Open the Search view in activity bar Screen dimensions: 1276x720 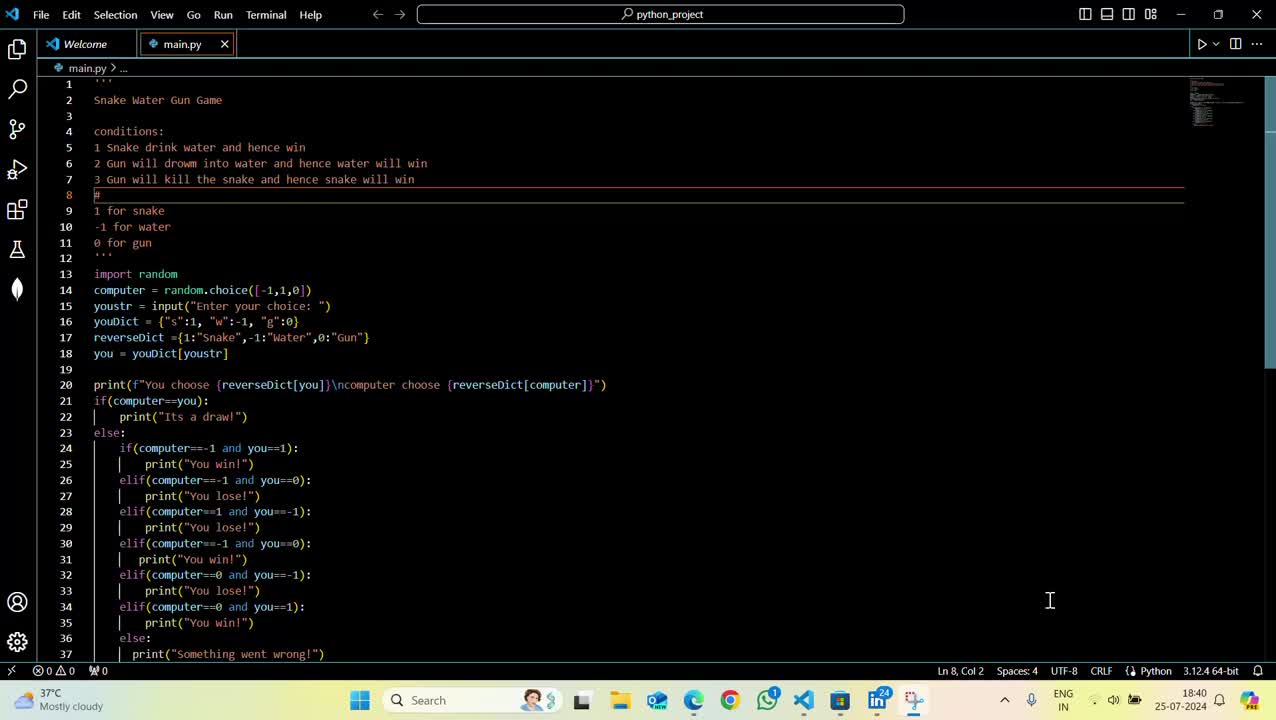pyautogui.click(x=17, y=89)
